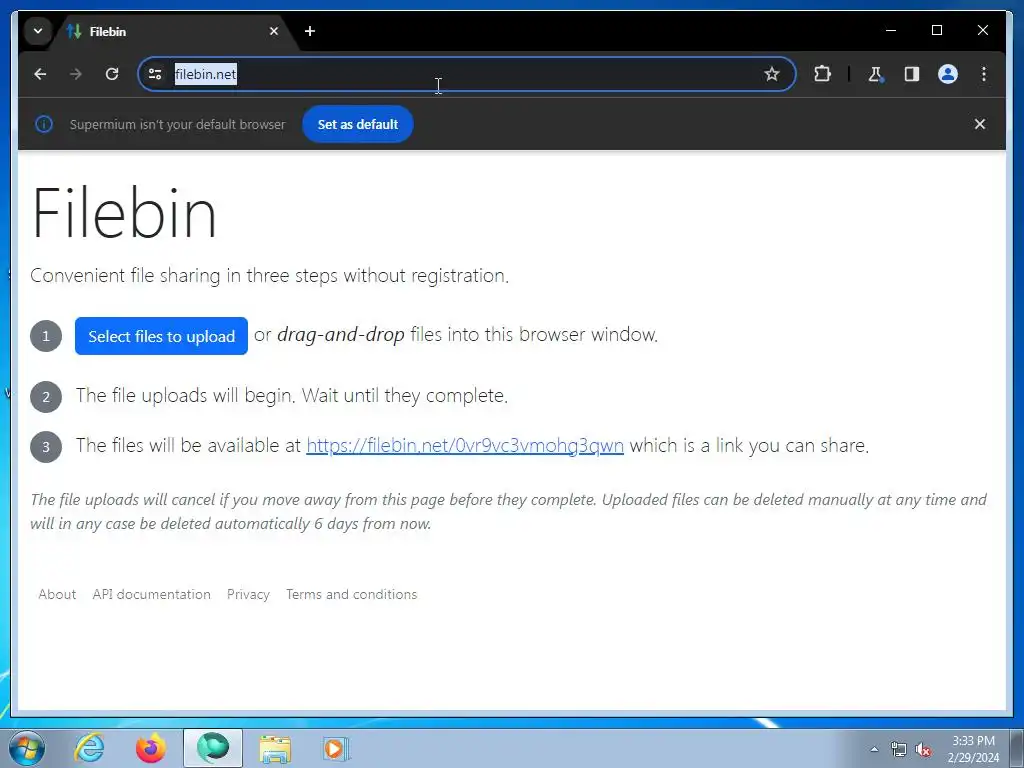The image size is (1024, 768).
Task: Open a new tab with plus button
Action: click(x=310, y=31)
